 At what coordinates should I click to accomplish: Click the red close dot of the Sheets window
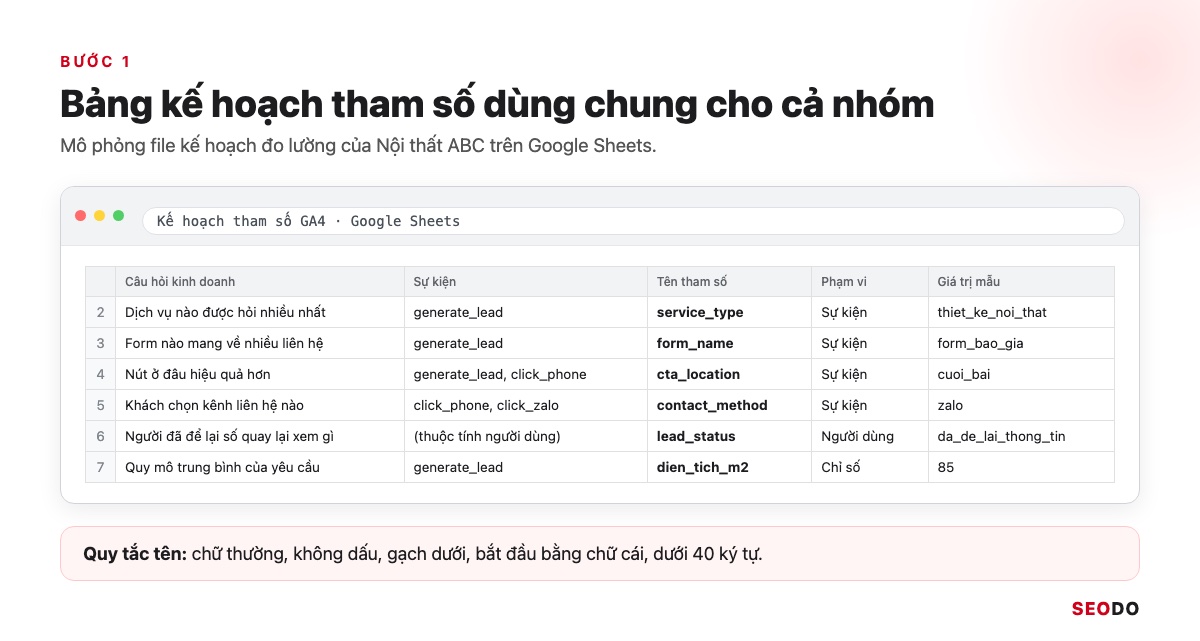coord(81,216)
